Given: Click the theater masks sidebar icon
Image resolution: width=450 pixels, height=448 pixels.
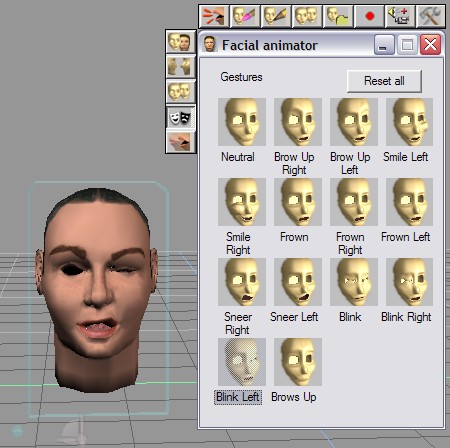Looking at the screenshot, I should click(x=180, y=118).
